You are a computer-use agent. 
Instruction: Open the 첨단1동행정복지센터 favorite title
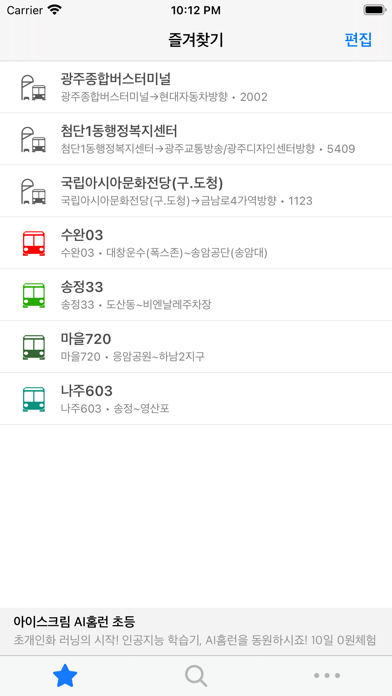click(119, 131)
